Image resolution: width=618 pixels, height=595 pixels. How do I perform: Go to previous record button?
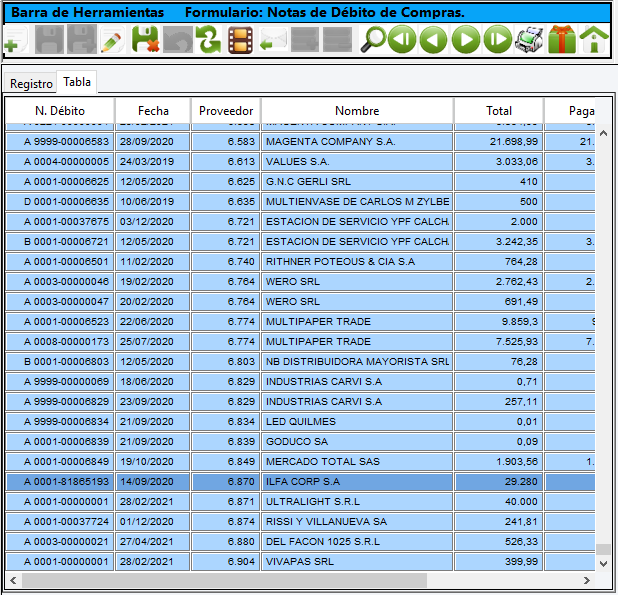pyautogui.click(x=434, y=40)
